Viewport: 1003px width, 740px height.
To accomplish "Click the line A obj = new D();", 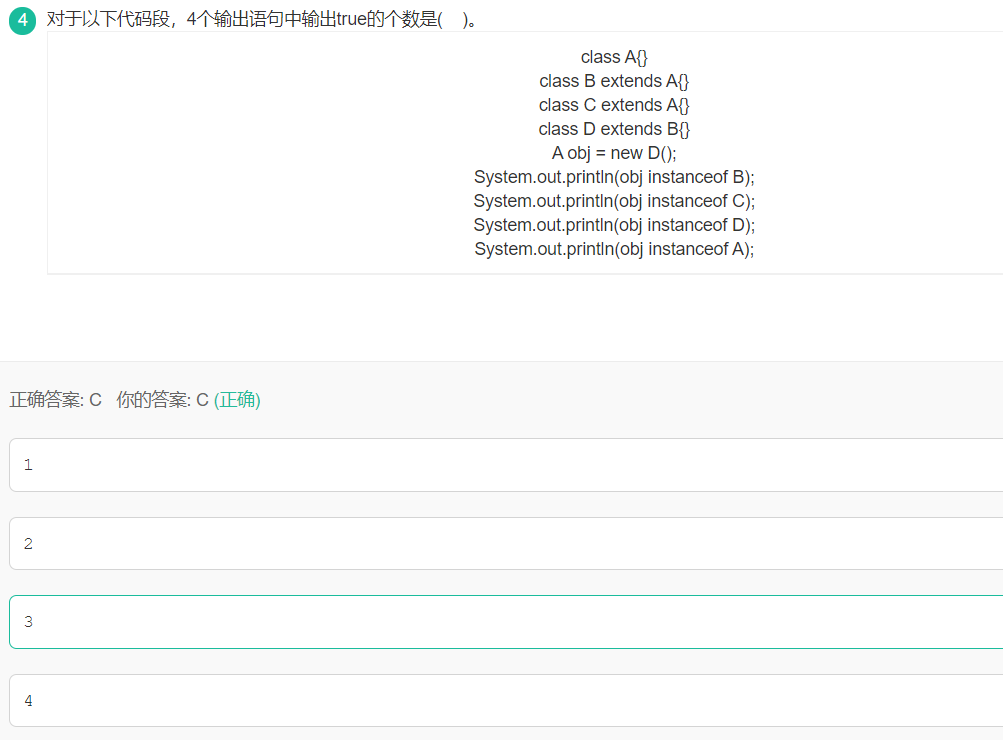I will coord(614,153).
